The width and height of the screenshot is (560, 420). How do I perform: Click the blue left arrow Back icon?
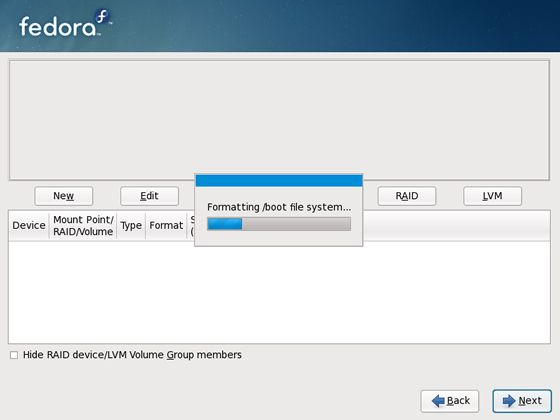[x=438, y=401]
